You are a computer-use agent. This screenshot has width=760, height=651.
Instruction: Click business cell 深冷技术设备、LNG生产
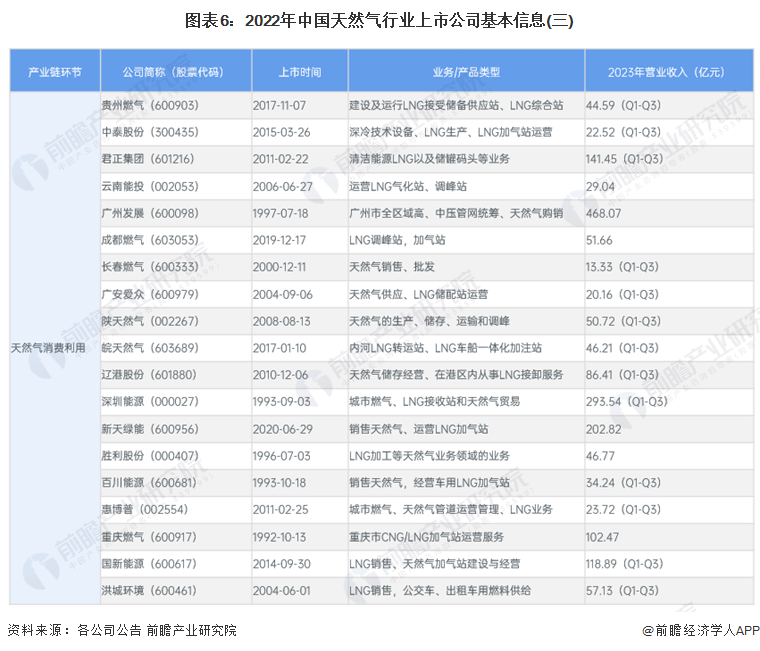click(x=451, y=132)
